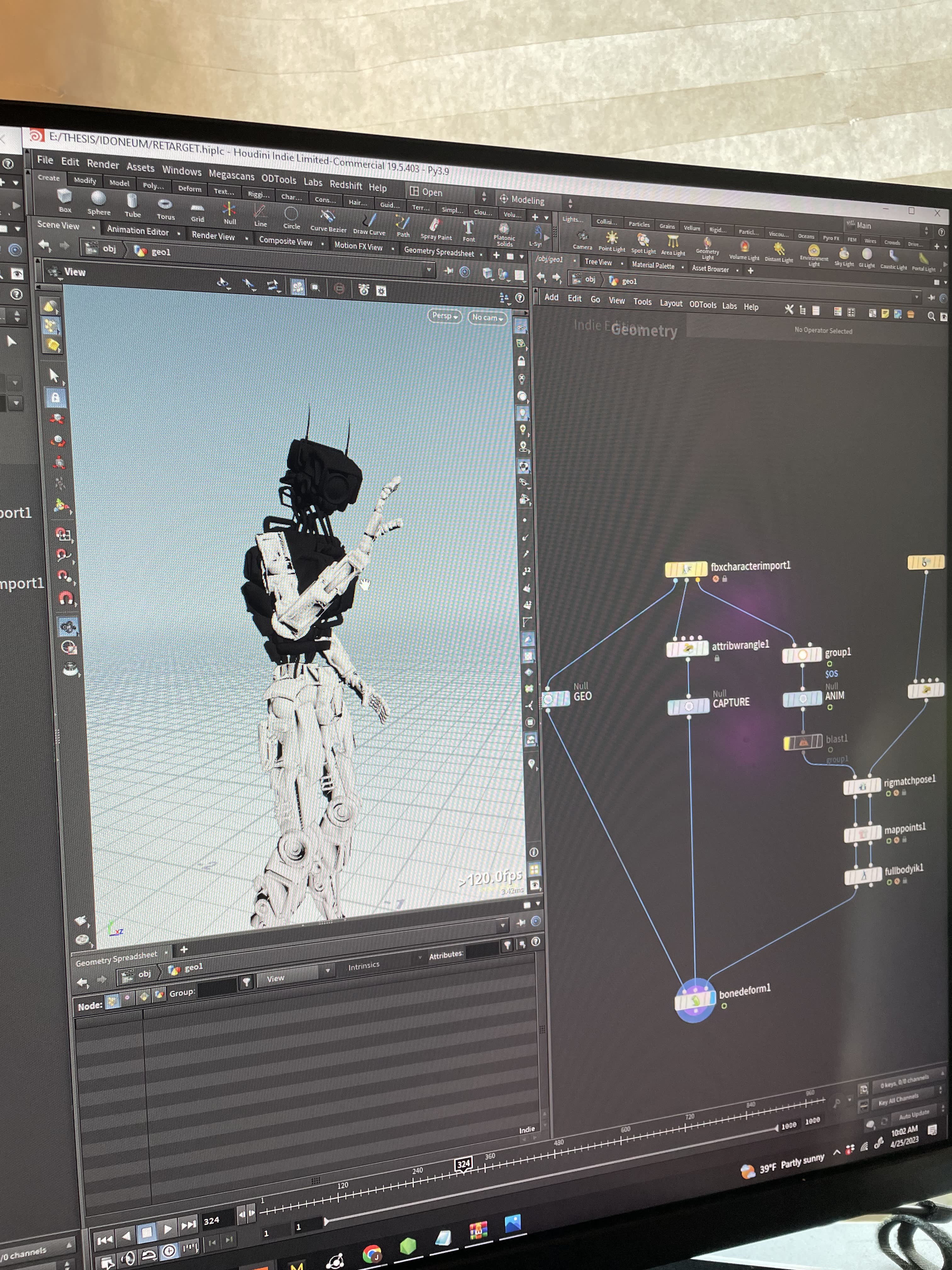Select the fbxcharacterimport1 node

click(x=686, y=569)
